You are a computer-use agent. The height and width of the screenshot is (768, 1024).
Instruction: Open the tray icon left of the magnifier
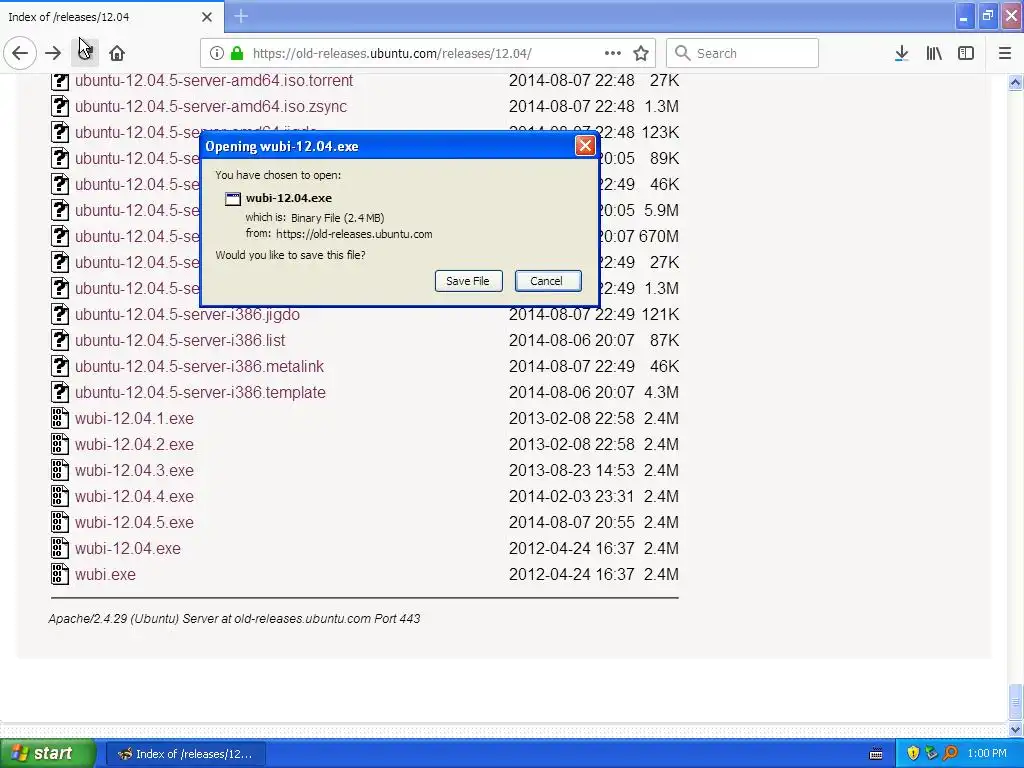pos(931,754)
